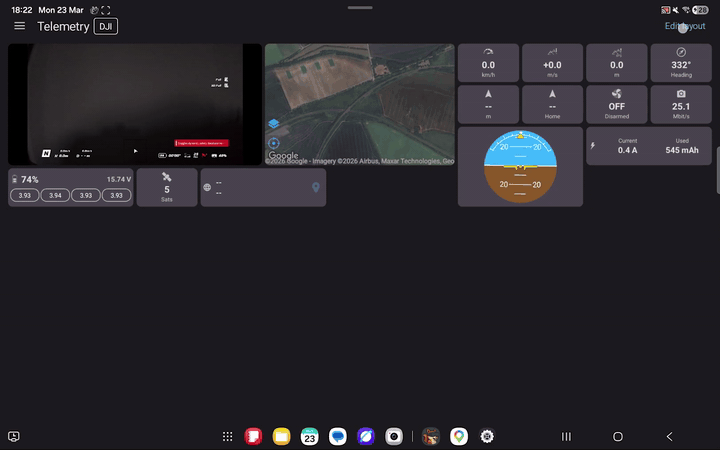This screenshot has height=450, width=720.
Task: Open the drone video feed
Action: 135,104
